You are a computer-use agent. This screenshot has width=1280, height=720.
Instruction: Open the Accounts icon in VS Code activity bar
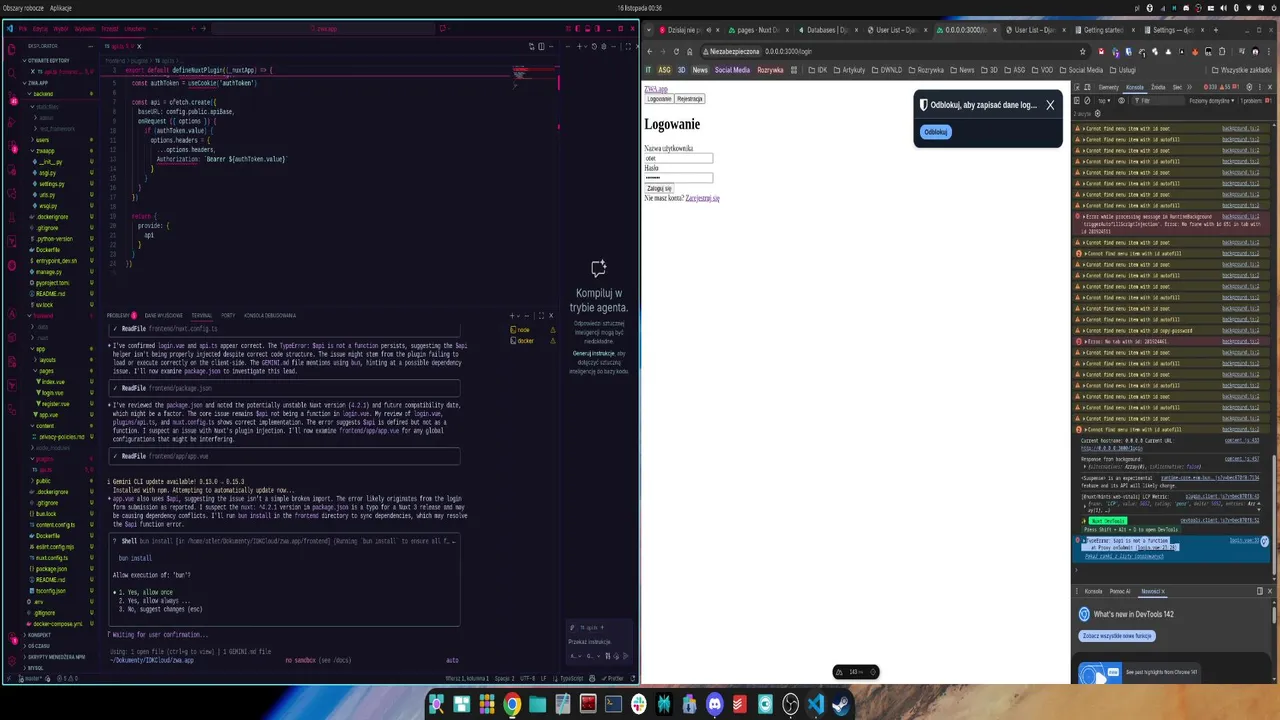click(12, 637)
